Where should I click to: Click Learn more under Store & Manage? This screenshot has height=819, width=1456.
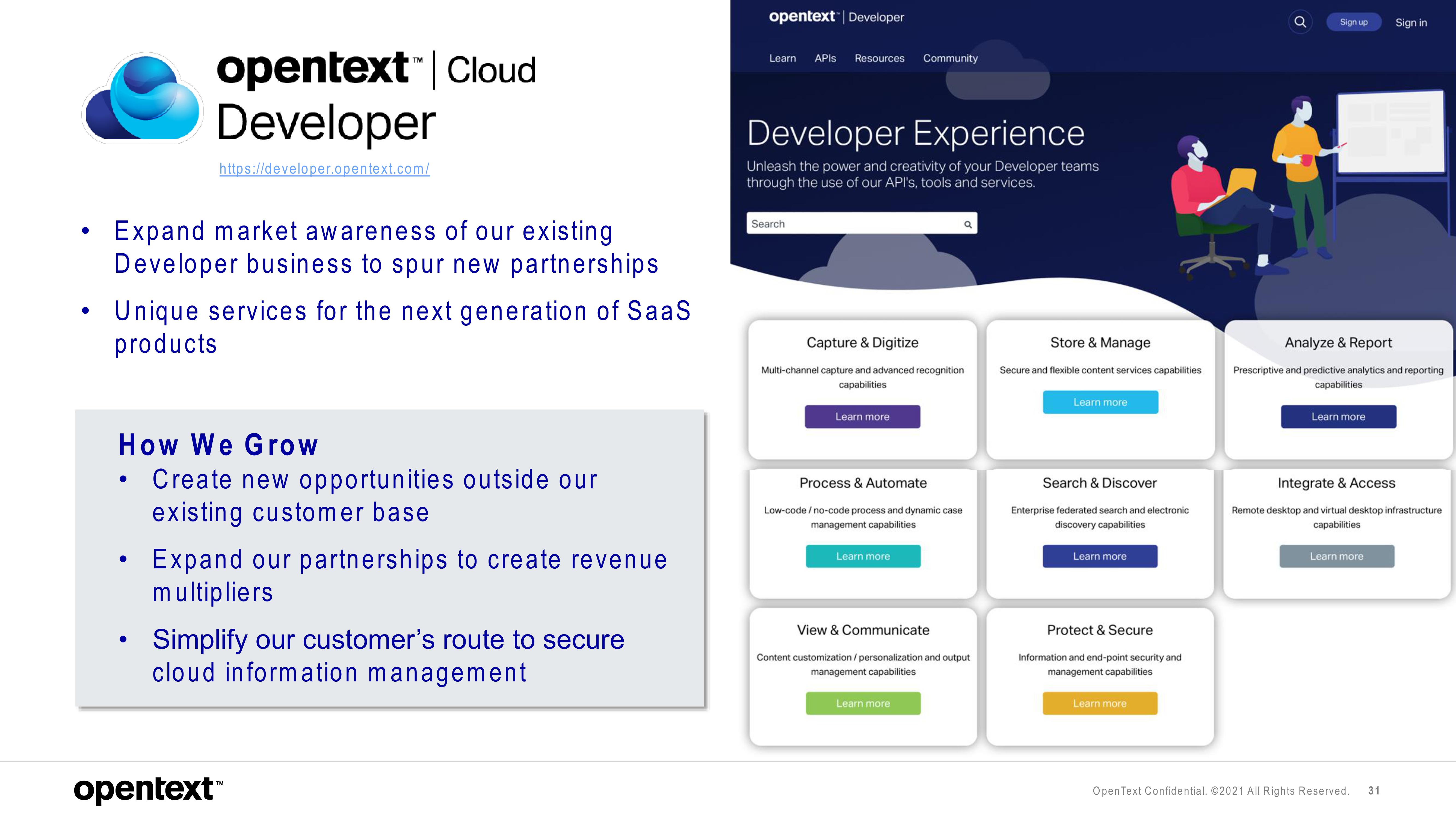tap(1100, 402)
